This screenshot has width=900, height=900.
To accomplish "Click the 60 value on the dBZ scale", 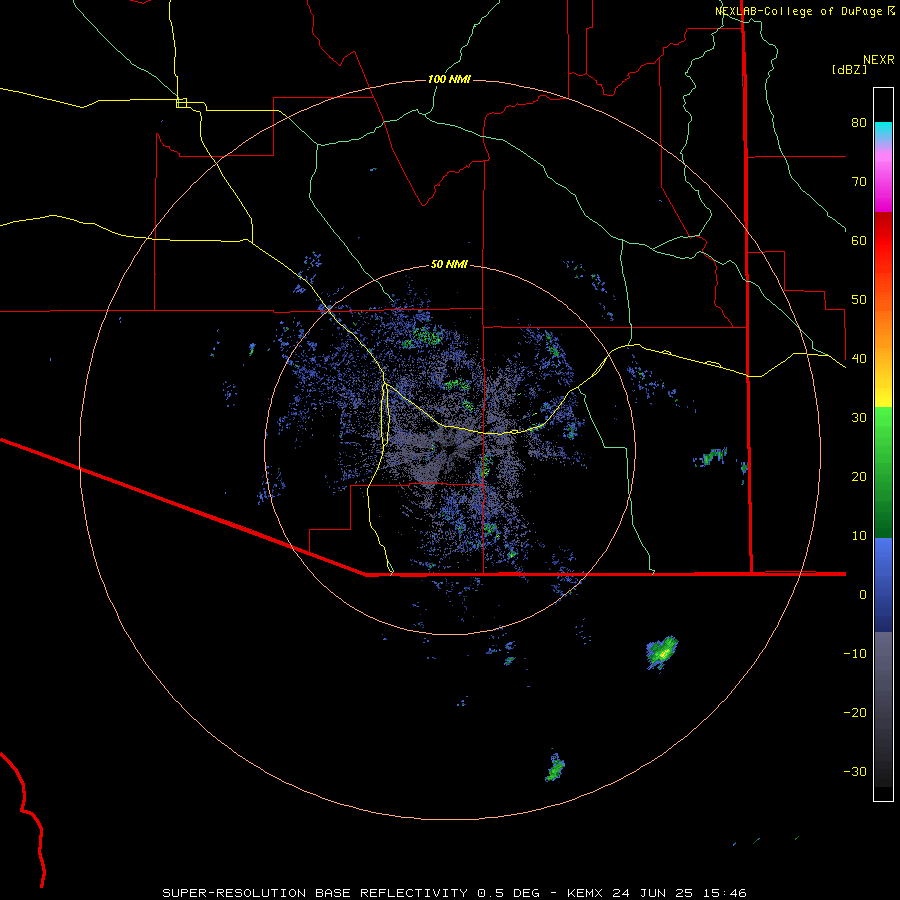I will tap(859, 240).
